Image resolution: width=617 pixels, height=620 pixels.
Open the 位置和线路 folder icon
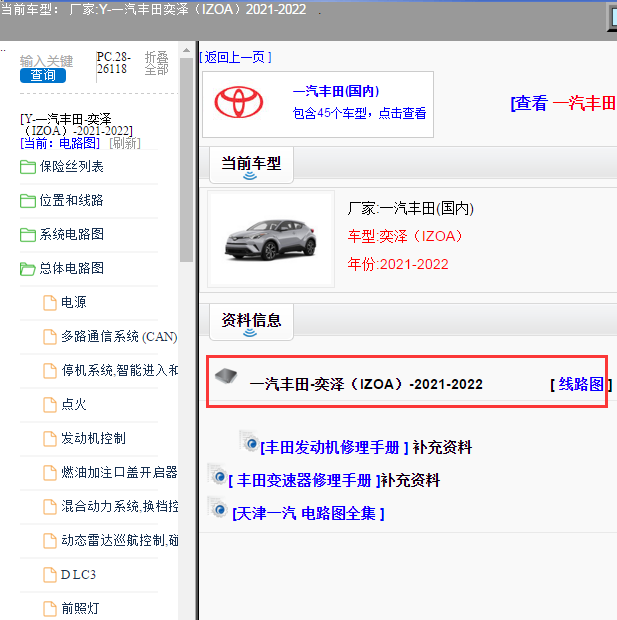28,200
